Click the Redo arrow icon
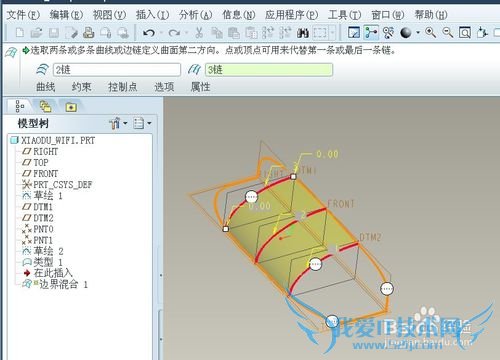Image resolution: width=500 pixels, height=360 pixels. 174,33
